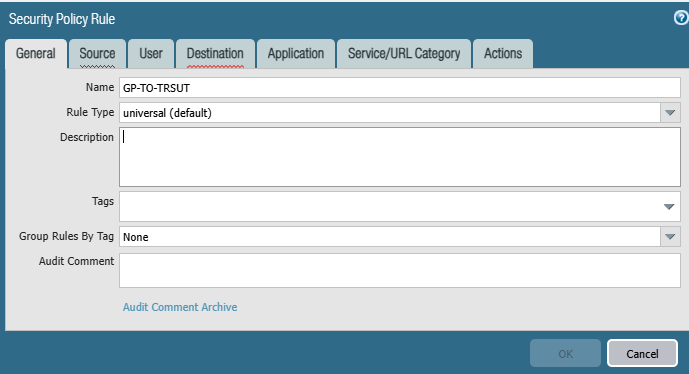This screenshot has height=374, width=689.
Task: Open the Rule Type dropdown arrow
Action: 670,113
